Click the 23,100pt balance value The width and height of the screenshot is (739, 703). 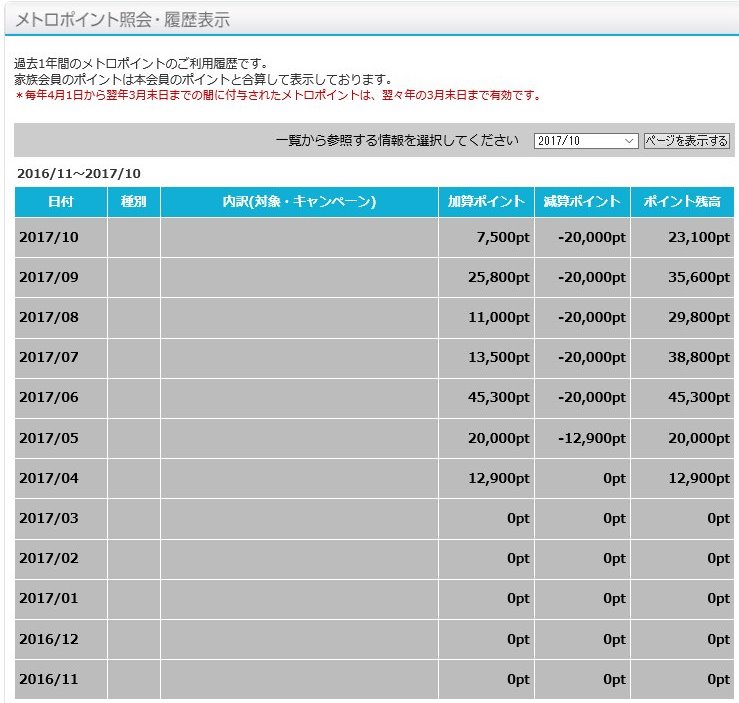[x=699, y=237]
